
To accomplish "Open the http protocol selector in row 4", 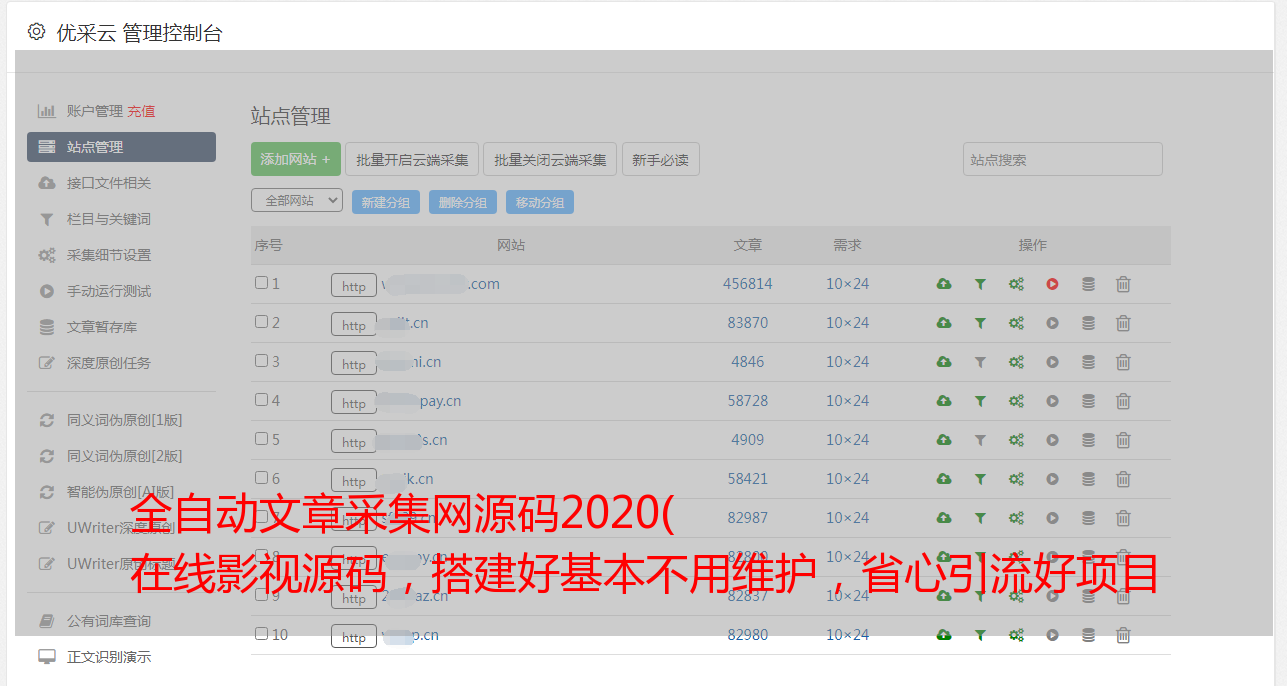I will click(x=354, y=403).
